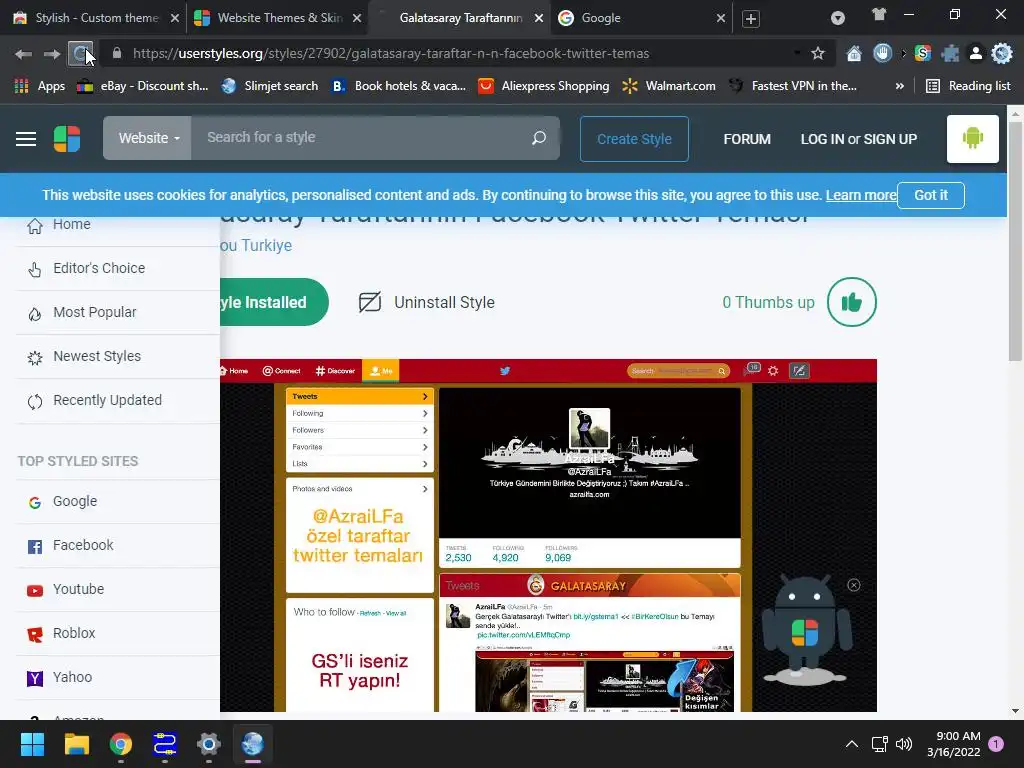Click the Create Style button
The image size is (1024, 768).
point(634,139)
